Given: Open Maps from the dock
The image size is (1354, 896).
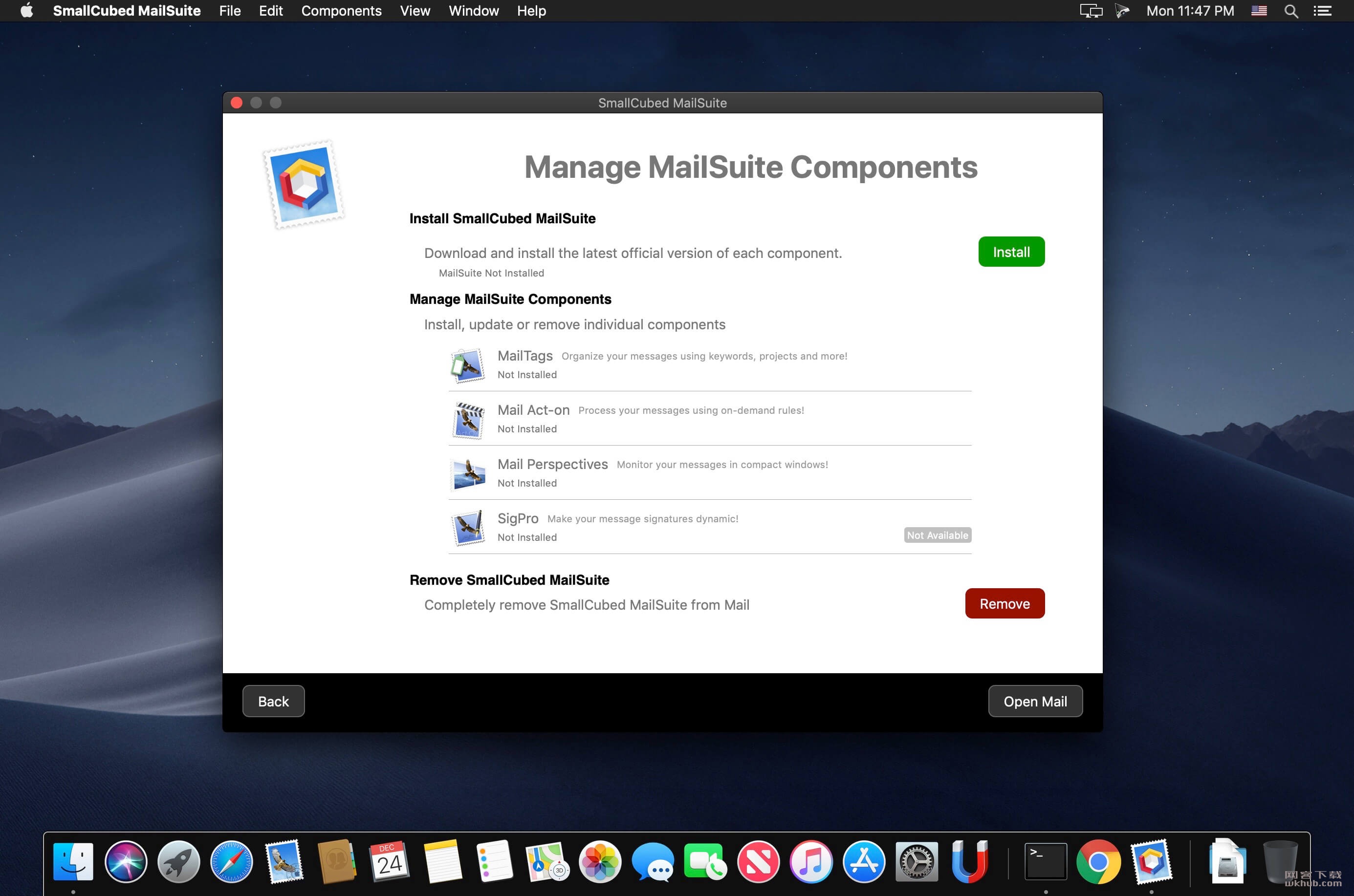Looking at the screenshot, I should [x=547, y=861].
